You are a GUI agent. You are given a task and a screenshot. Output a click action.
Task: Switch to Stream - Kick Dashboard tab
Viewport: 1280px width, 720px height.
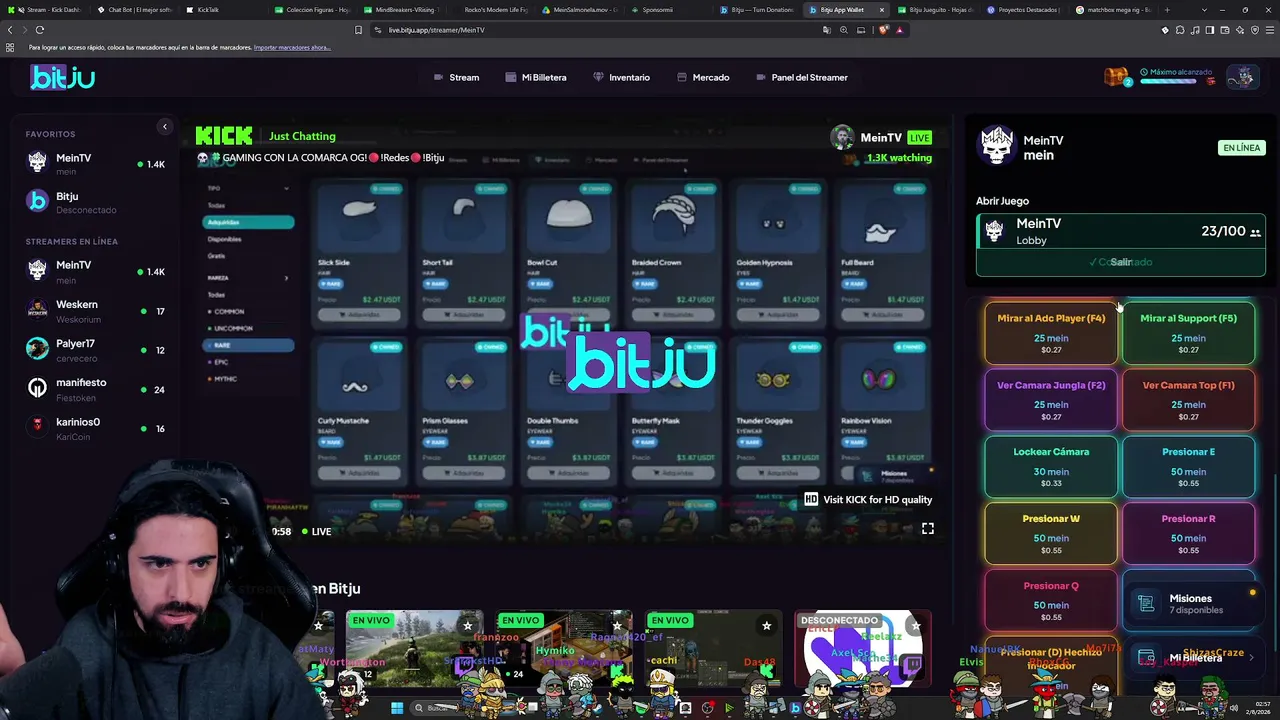point(48,10)
